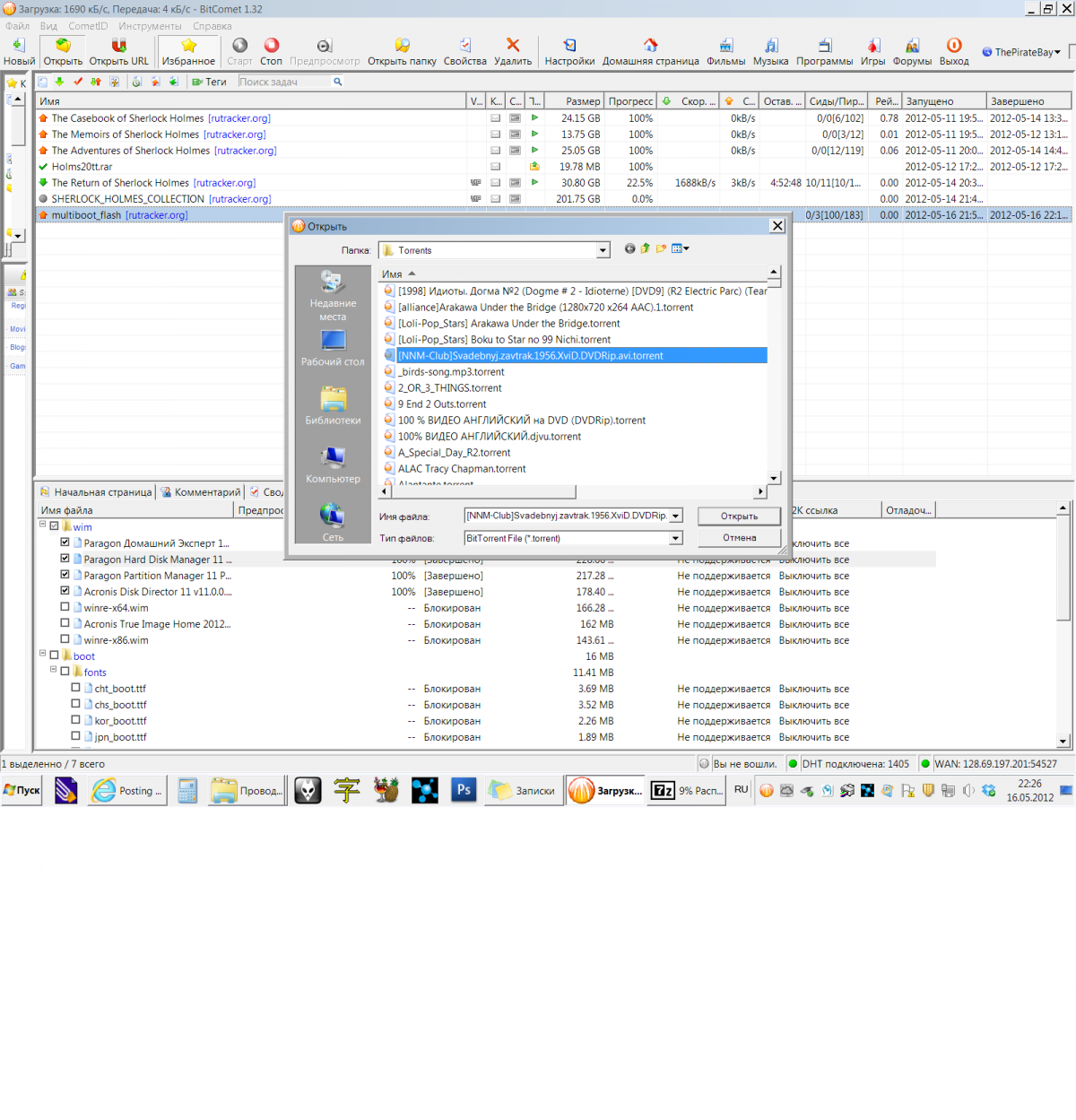Open the Имя файла dropdown arrow
Viewport: 1076px width, 1120px height.
[x=676, y=516]
